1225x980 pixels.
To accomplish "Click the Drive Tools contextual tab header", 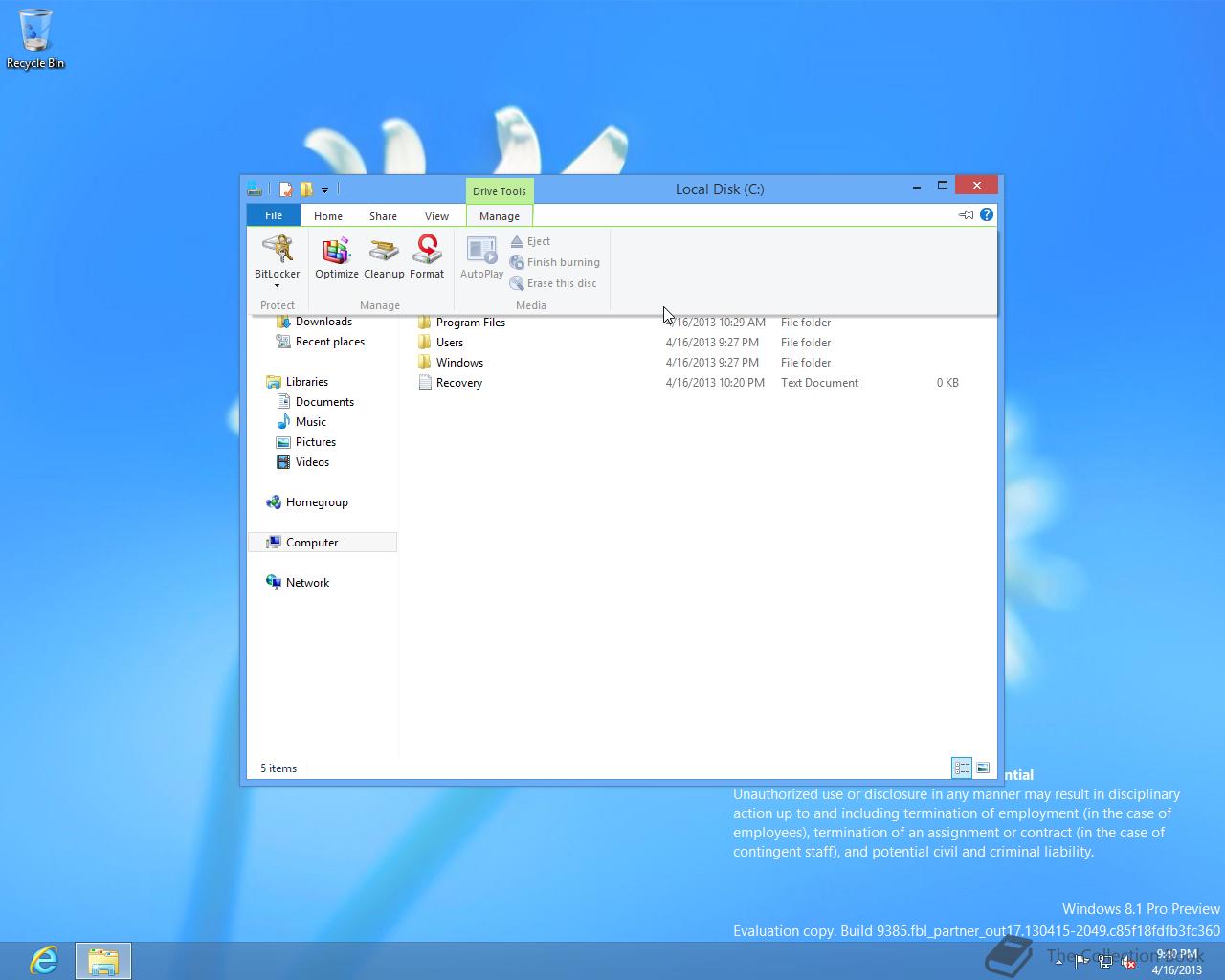I will 500,191.
